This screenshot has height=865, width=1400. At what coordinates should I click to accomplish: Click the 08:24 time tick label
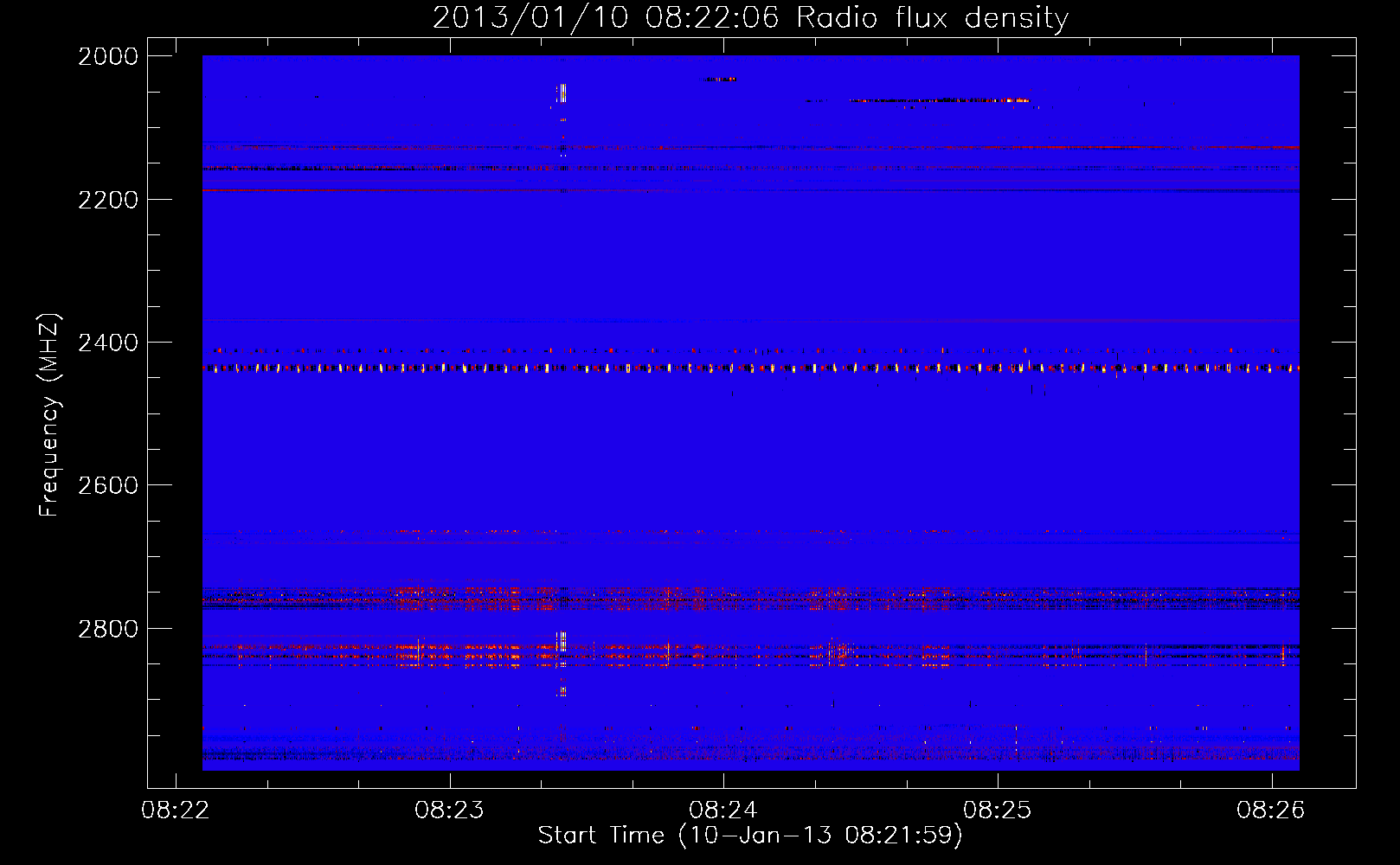[x=723, y=811]
